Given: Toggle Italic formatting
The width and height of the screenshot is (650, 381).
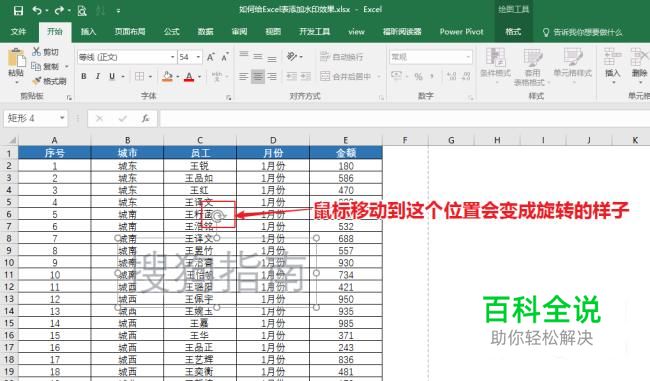Looking at the screenshot, I should (x=98, y=76).
